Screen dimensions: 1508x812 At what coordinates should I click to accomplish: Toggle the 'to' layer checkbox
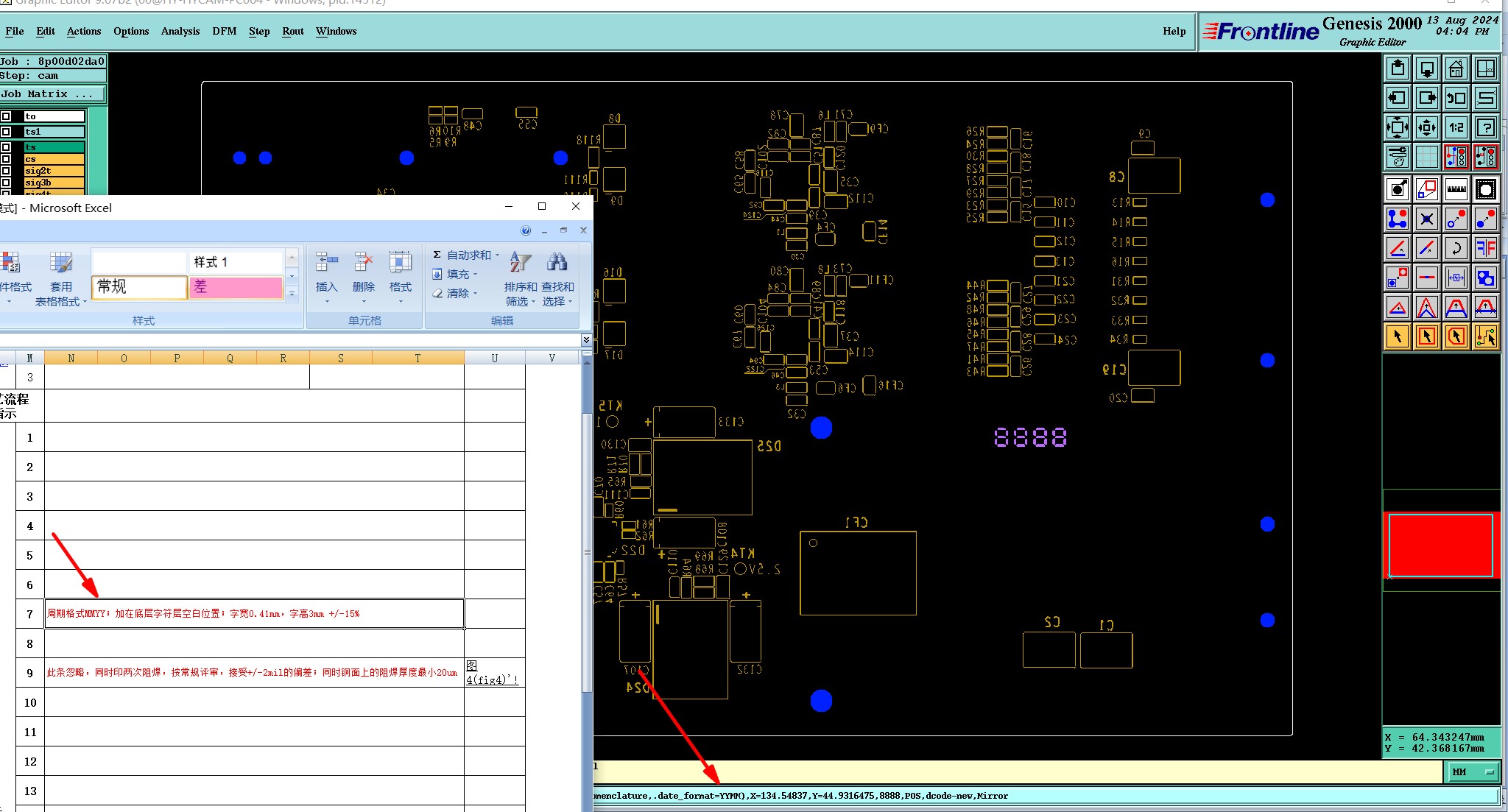point(6,116)
